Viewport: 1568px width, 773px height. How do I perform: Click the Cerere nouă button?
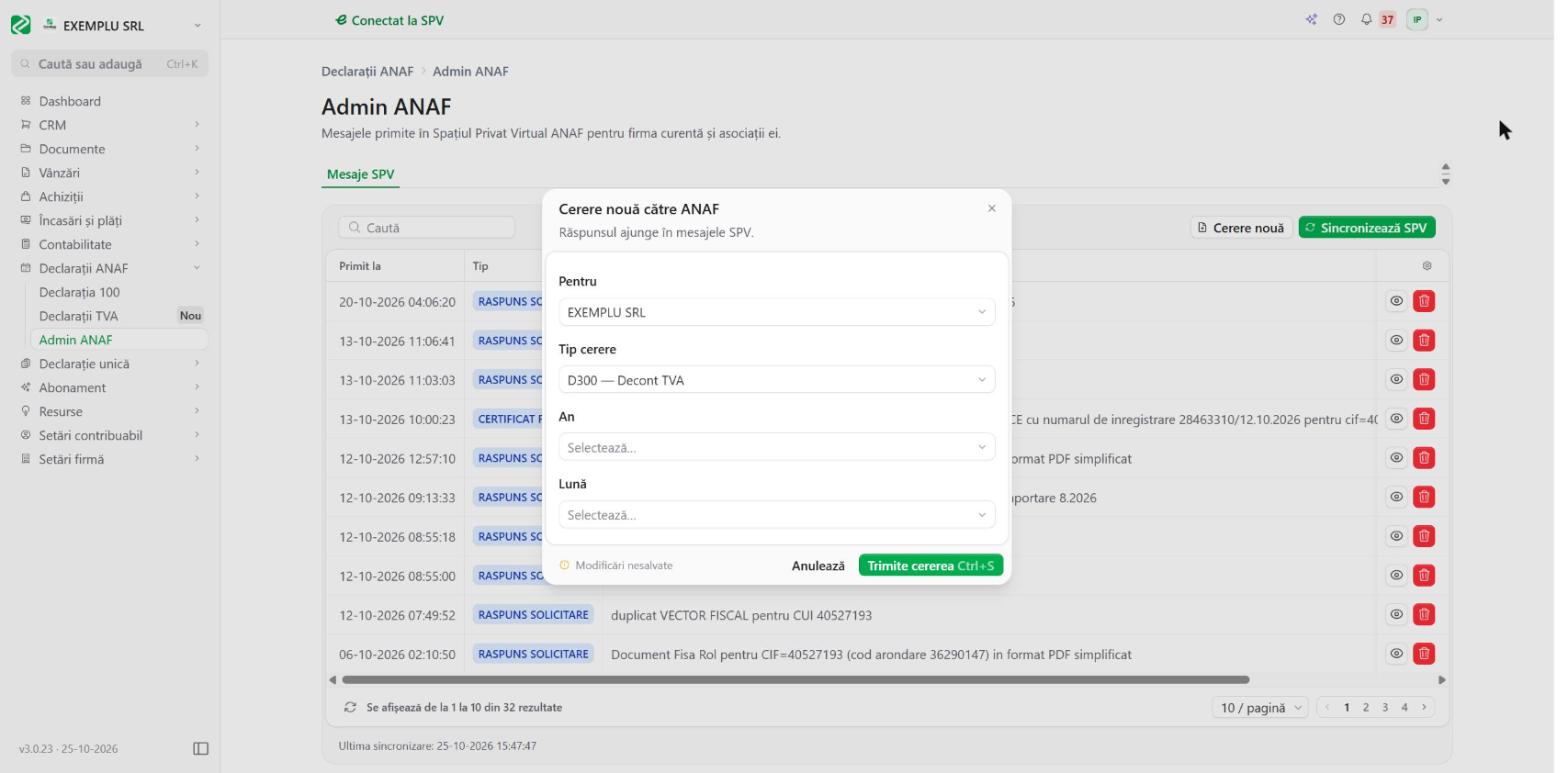(x=1241, y=228)
